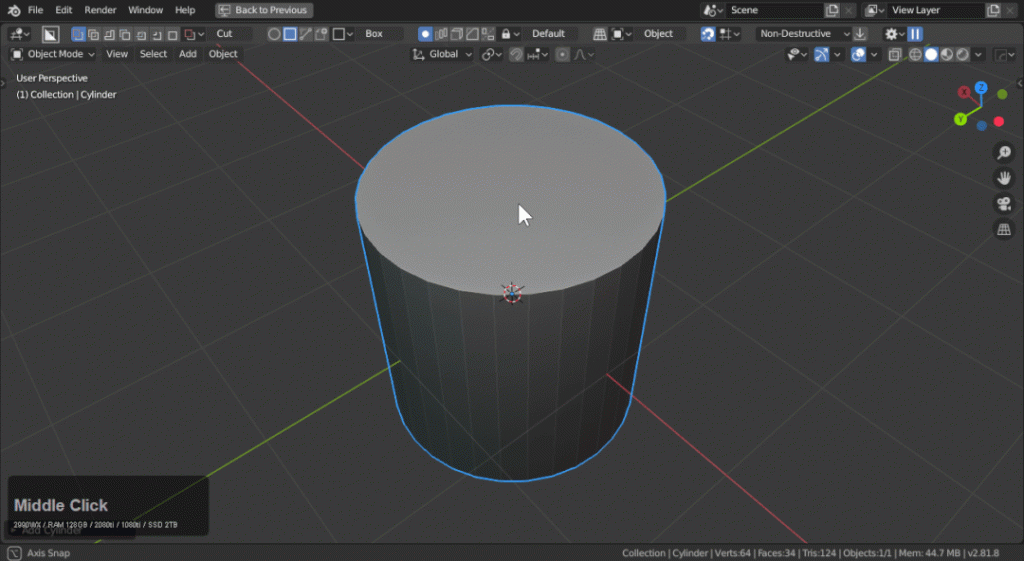Open the Global transform orientation dropdown
The height and width of the screenshot is (561, 1024).
pos(442,54)
